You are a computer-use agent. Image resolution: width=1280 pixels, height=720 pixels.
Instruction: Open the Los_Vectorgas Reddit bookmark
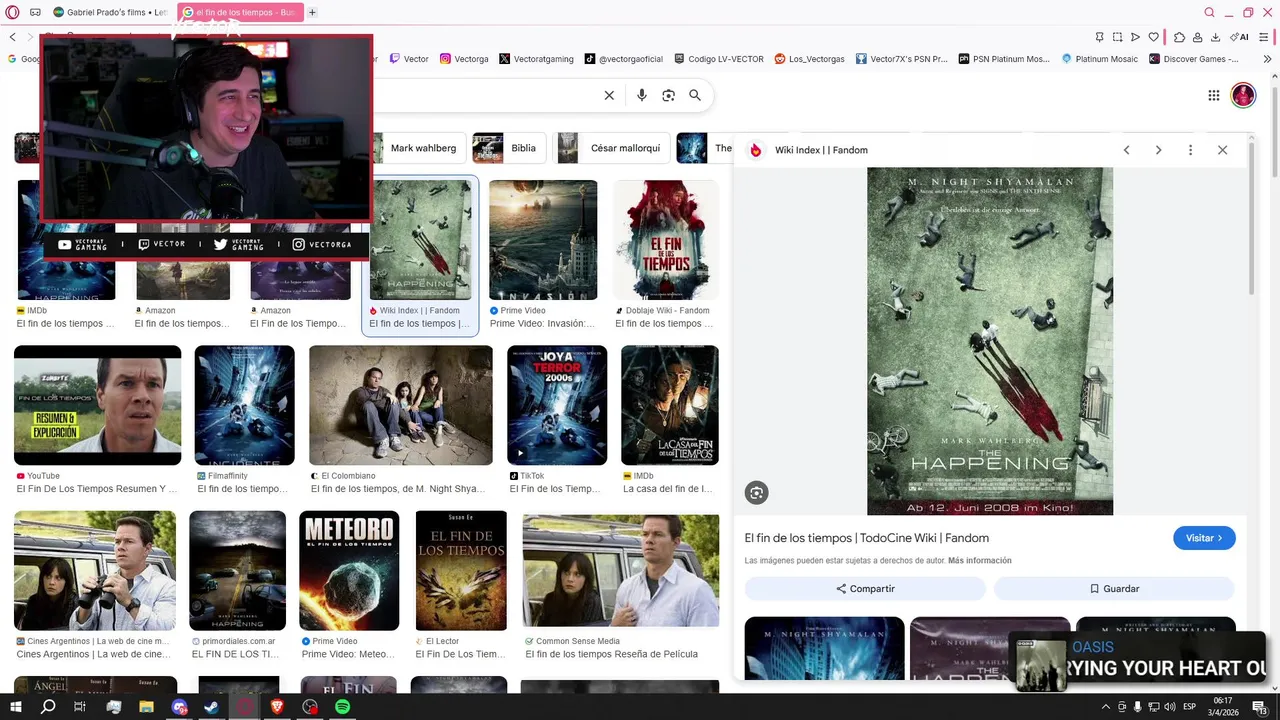pyautogui.click(x=809, y=59)
